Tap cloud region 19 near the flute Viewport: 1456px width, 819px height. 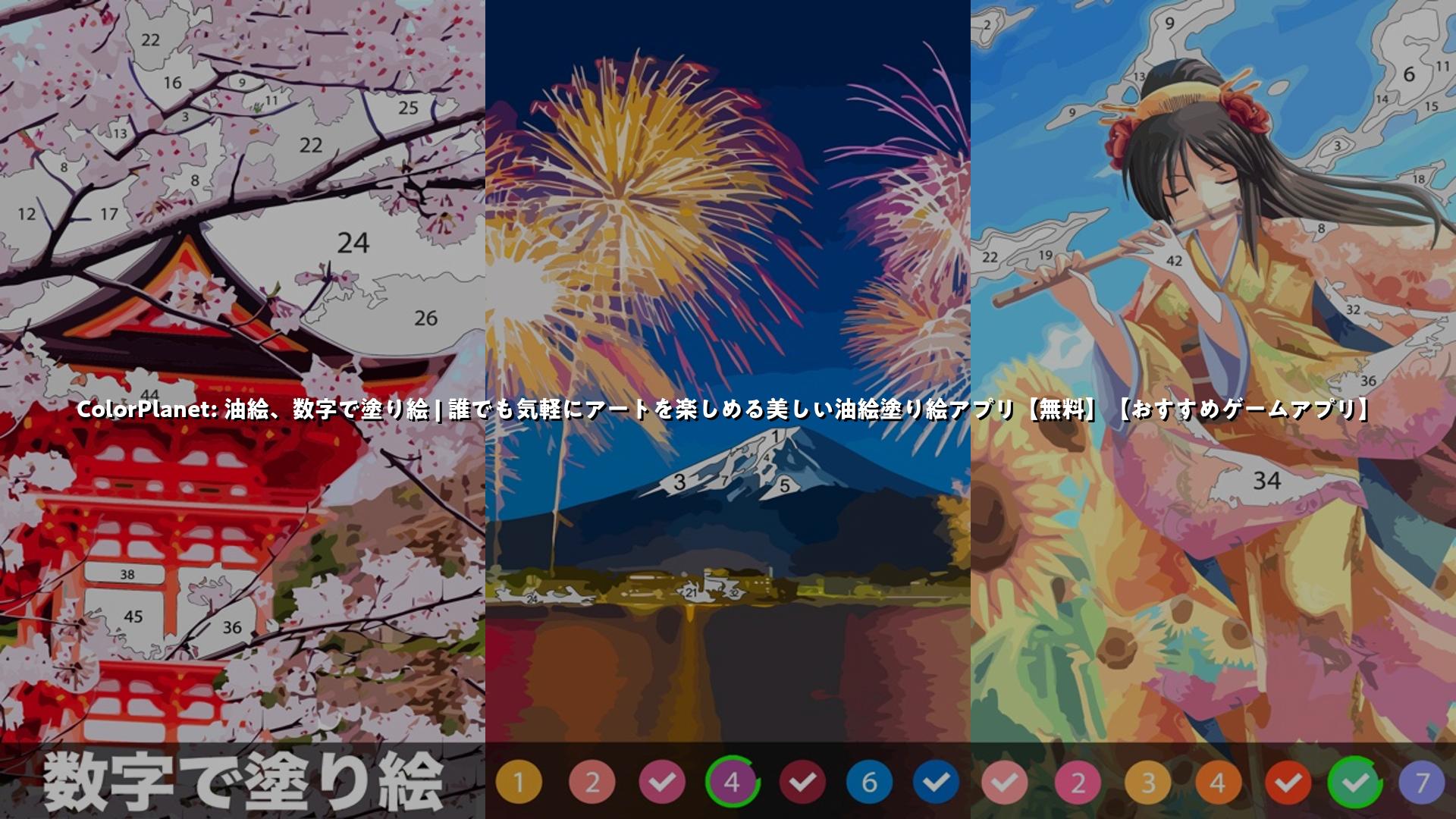[x=1046, y=255]
